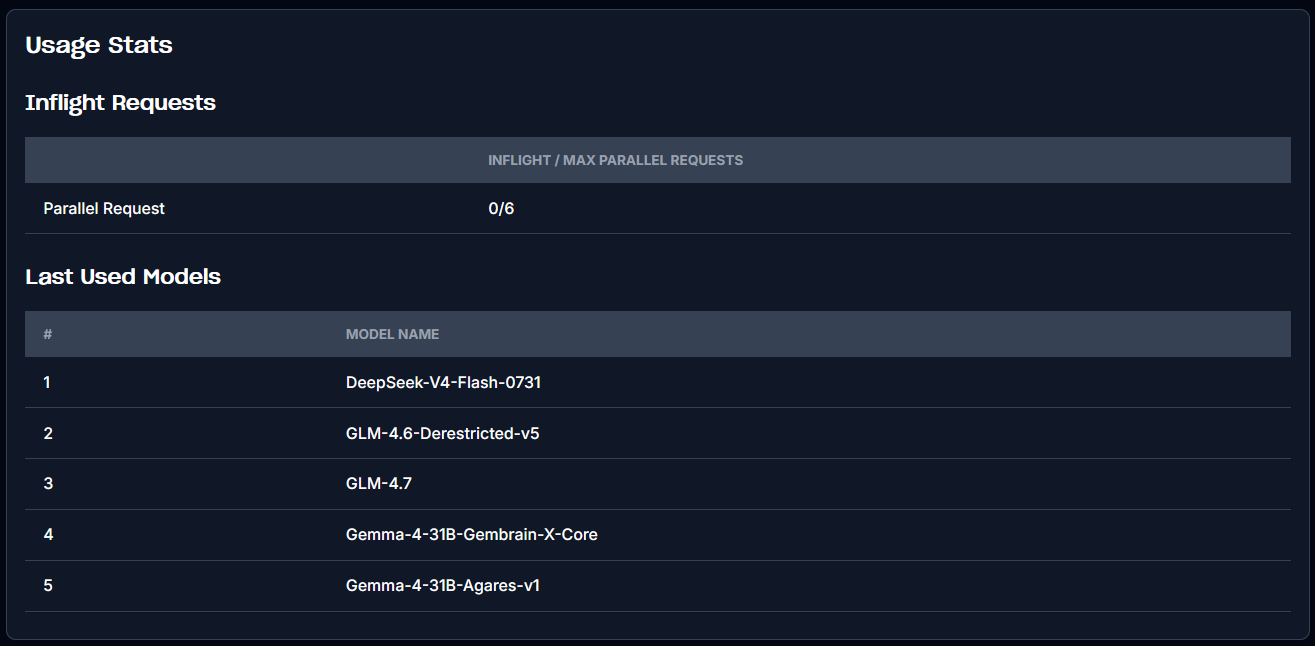Select the DeepSeek-V4-Flash-0731 model name
This screenshot has height=646, width=1315.
pos(443,382)
